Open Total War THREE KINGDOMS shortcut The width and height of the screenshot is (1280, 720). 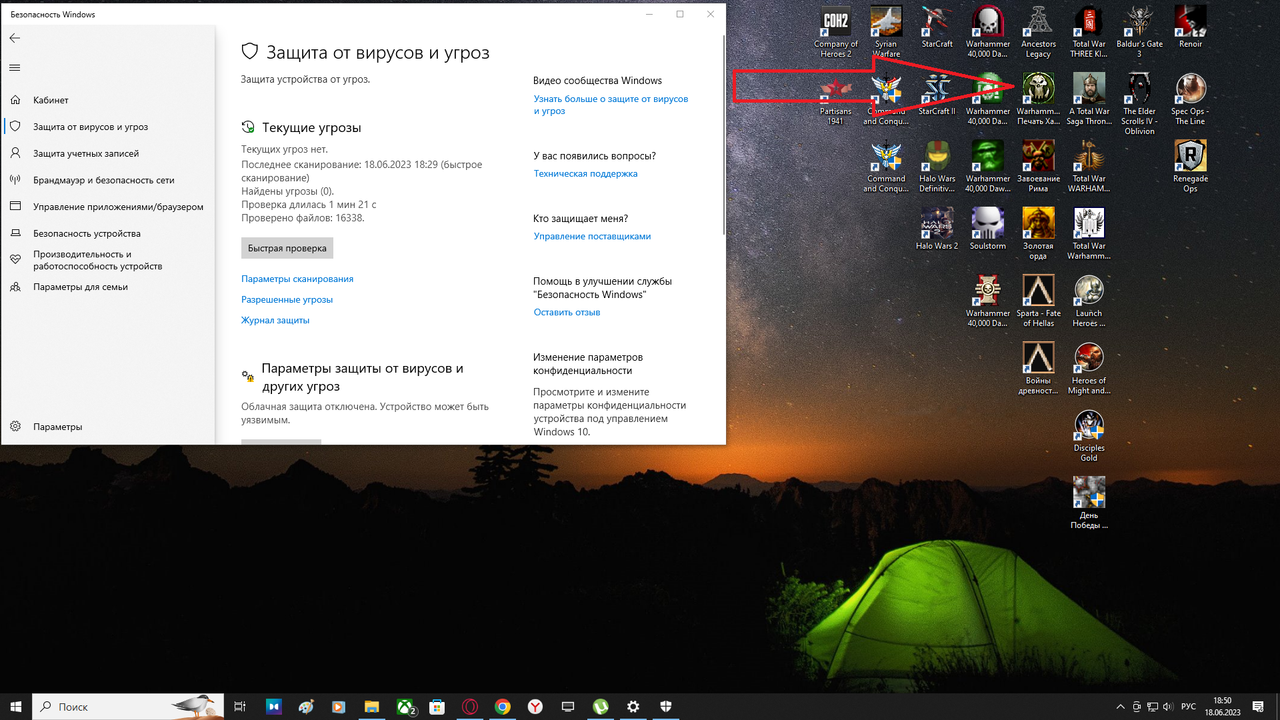coord(1088,32)
